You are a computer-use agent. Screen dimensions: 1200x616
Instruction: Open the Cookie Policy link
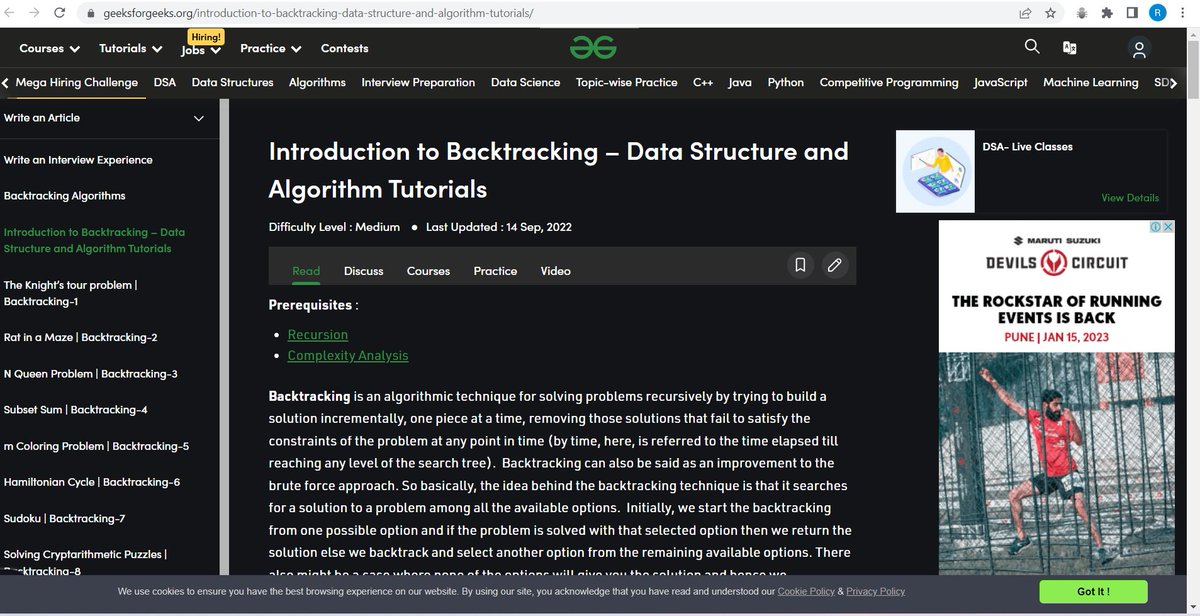806,591
